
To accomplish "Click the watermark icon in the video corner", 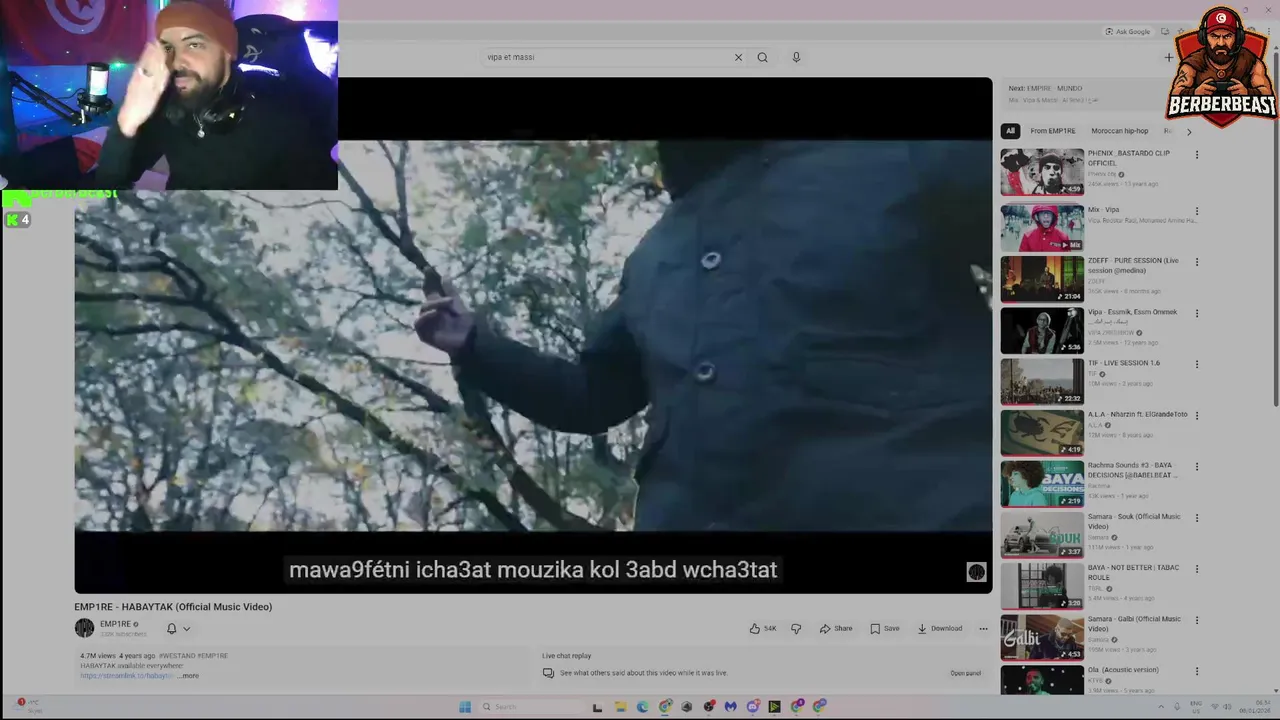I will coord(976,572).
